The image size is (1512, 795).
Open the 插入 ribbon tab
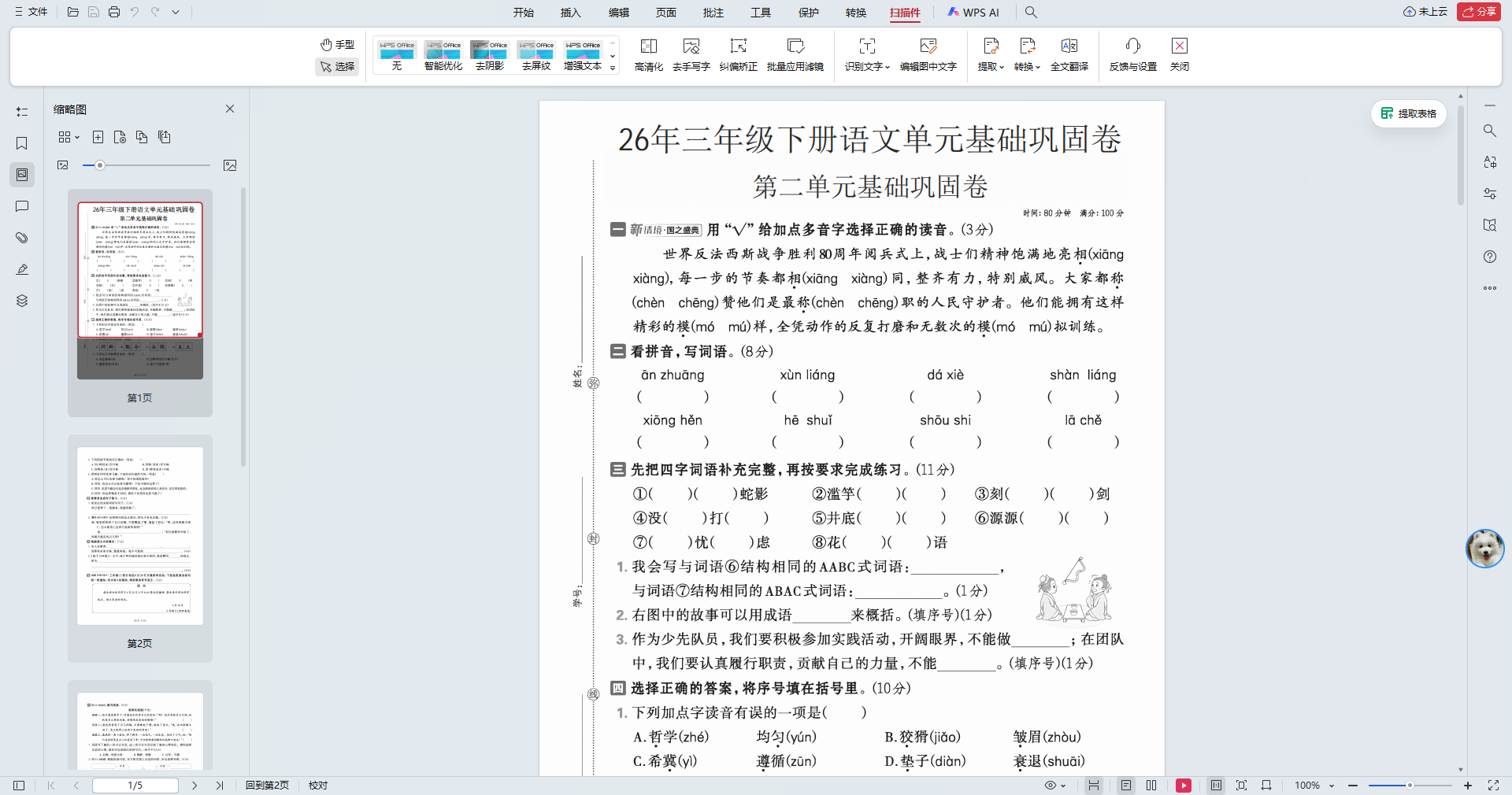570,13
